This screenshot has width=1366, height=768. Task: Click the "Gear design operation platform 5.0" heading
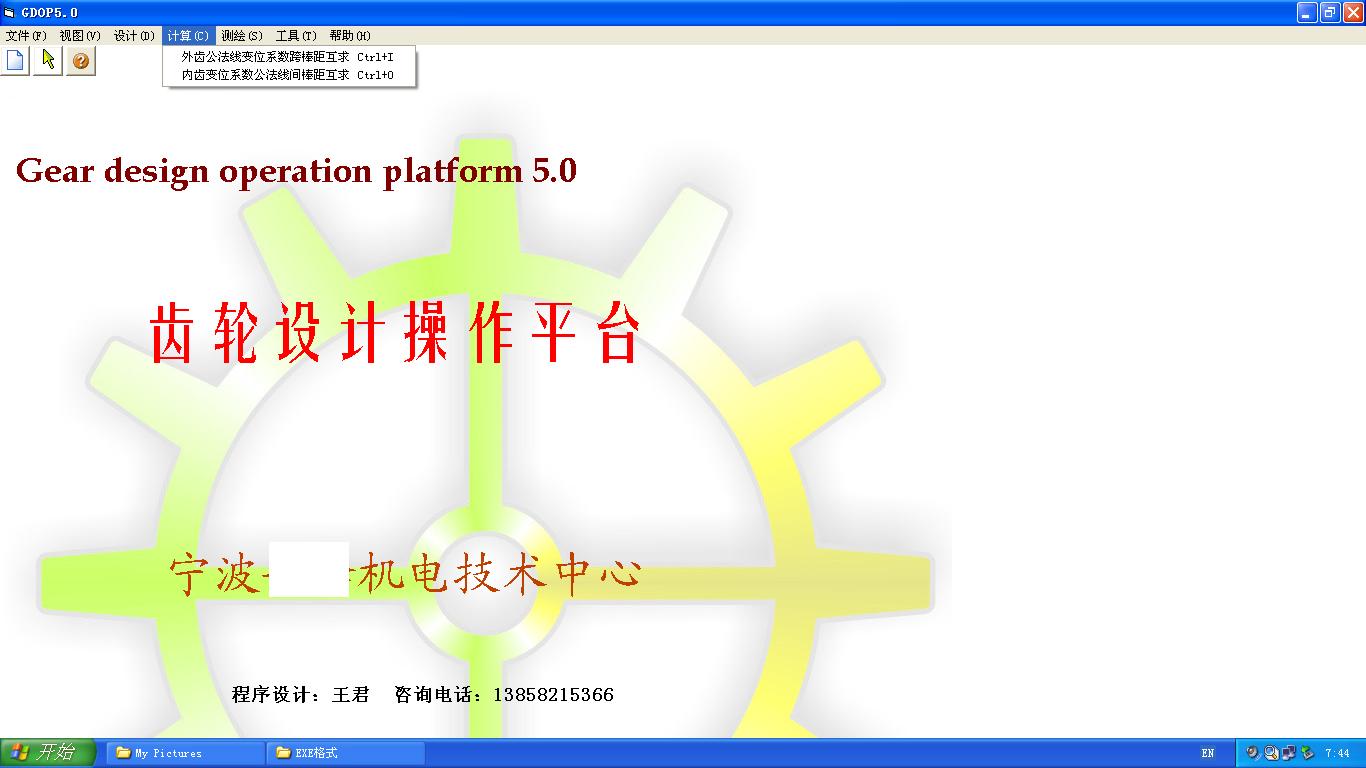[x=296, y=171]
